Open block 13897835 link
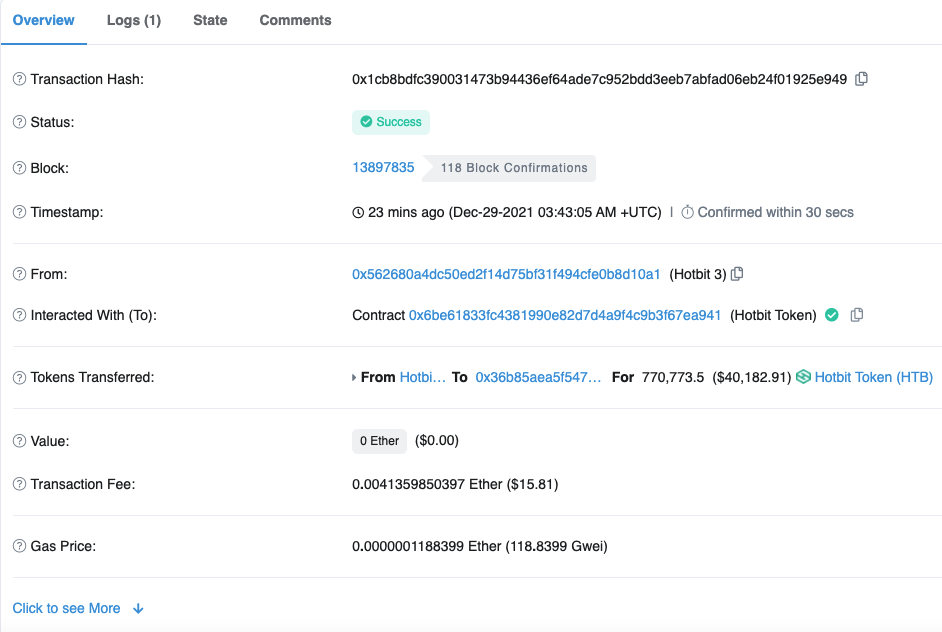Screen dimensions: 942x632 383,167
